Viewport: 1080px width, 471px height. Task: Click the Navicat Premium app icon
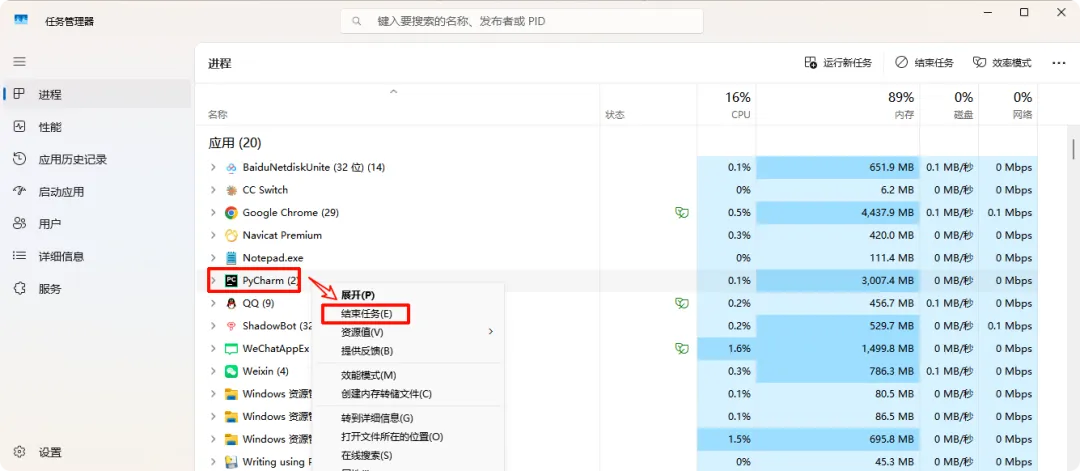point(231,236)
